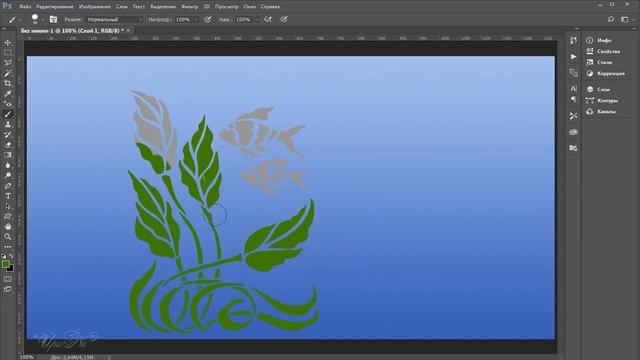The height and width of the screenshot is (360, 640).
Task: Select the Brush tool in the tools panel
Action: (x=8, y=114)
